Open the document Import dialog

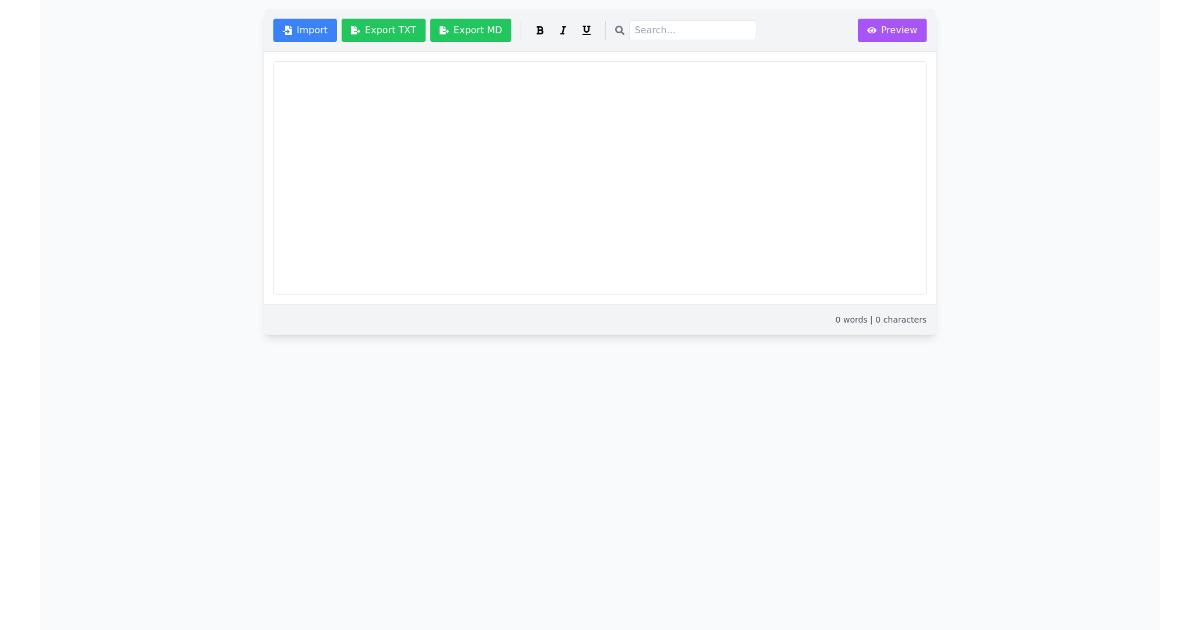click(305, 30)
